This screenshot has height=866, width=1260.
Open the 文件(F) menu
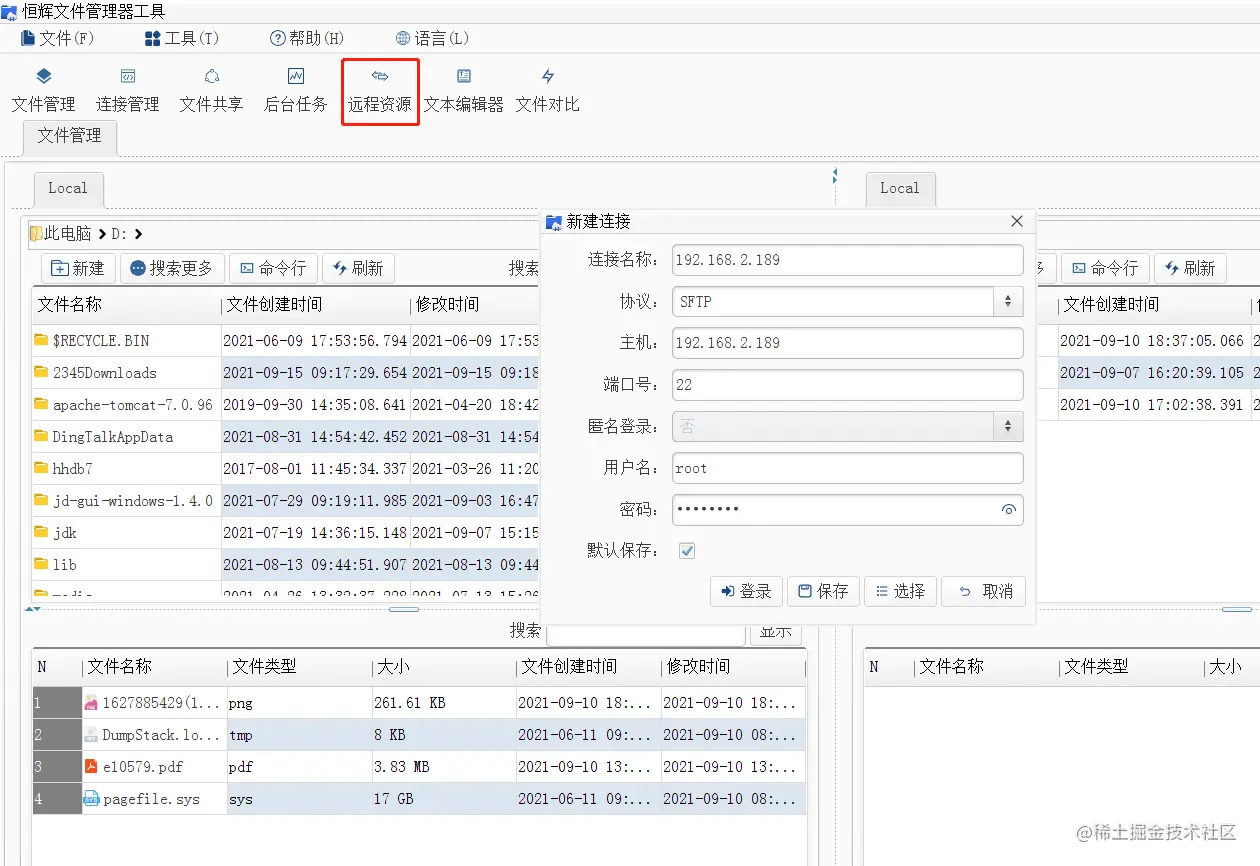57,38
